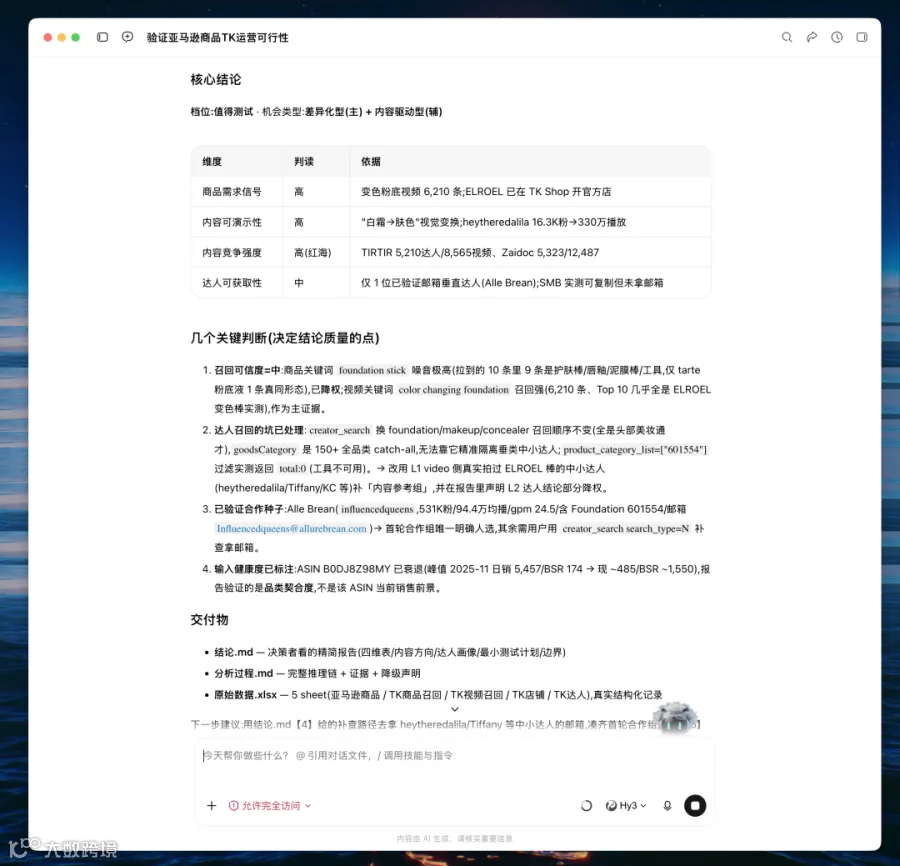Click the goodsCategory code tag
Image resolution: width=900 pixels, height=866 pixels.
pos(265,450)
